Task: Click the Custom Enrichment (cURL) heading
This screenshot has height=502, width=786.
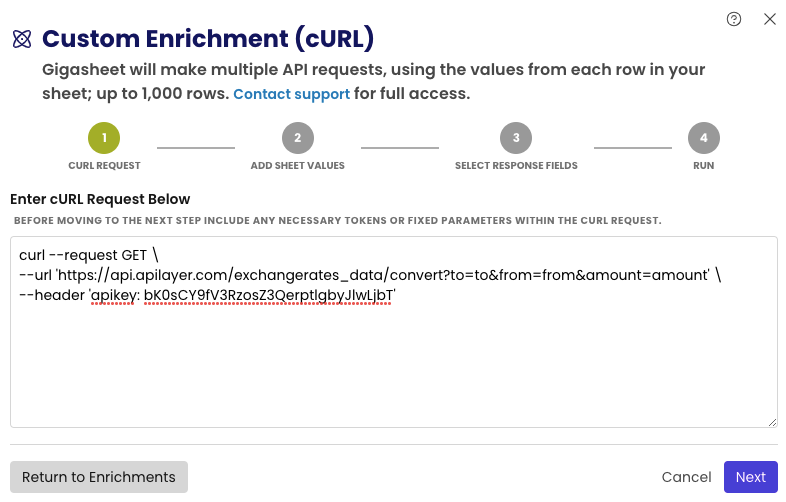Action: [x=208, y=39]
